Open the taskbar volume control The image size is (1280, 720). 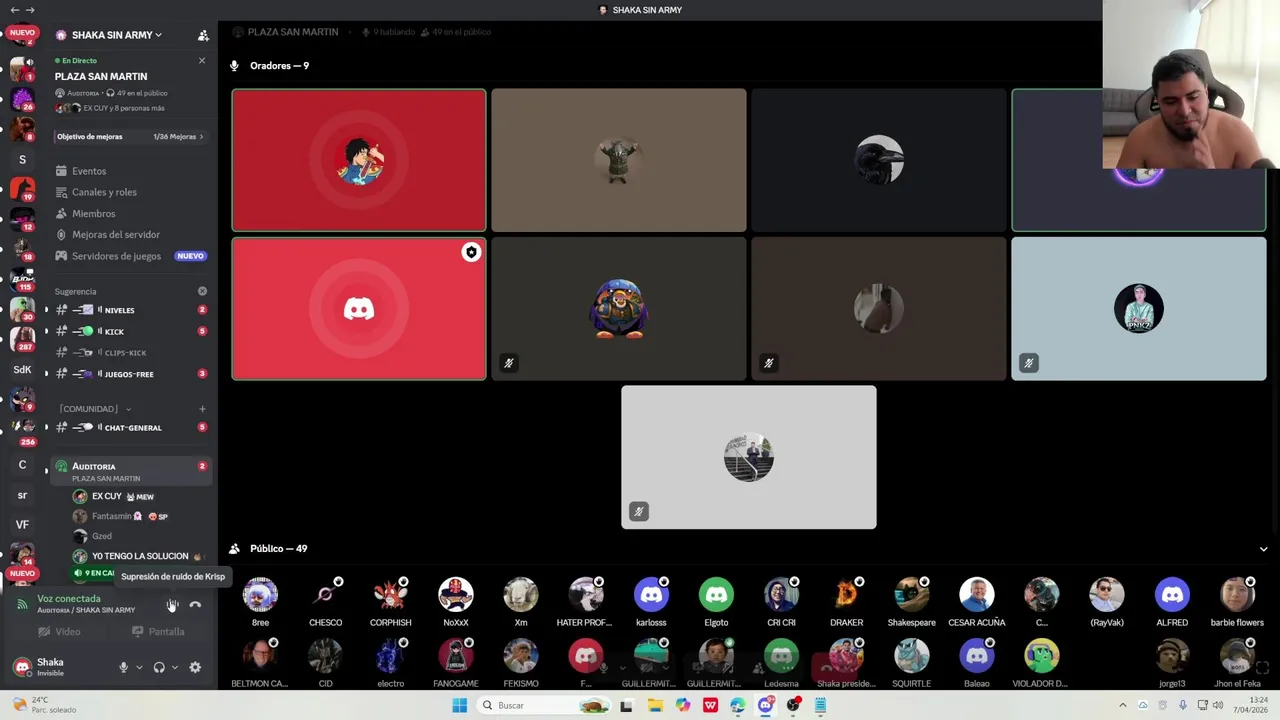coord(1217,705)
